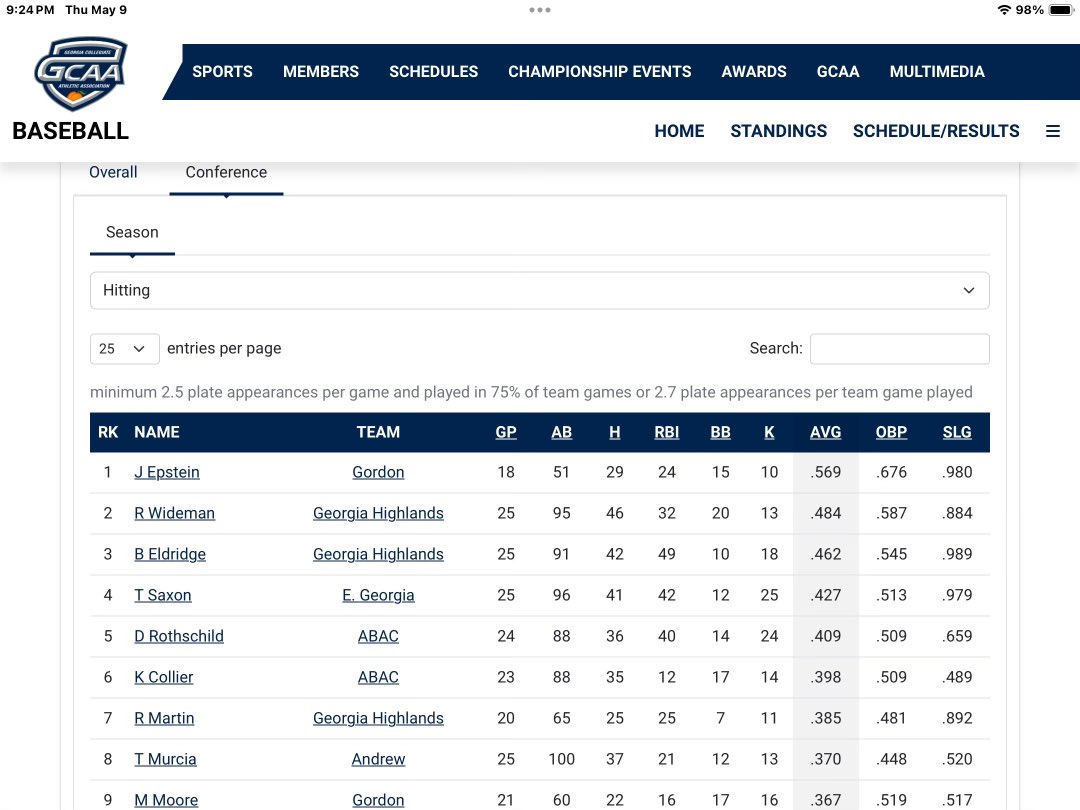
Task: Open Georgia Highlands link in Martin row
Action: click(378, 718)
